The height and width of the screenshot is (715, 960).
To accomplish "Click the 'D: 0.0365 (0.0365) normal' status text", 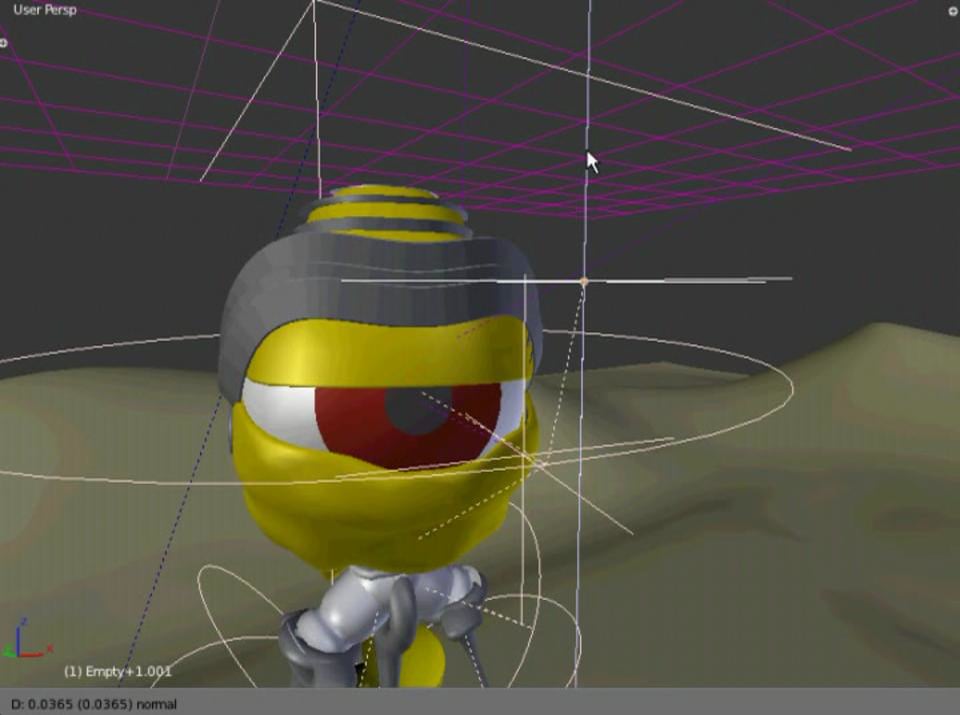I will [94, 704].
